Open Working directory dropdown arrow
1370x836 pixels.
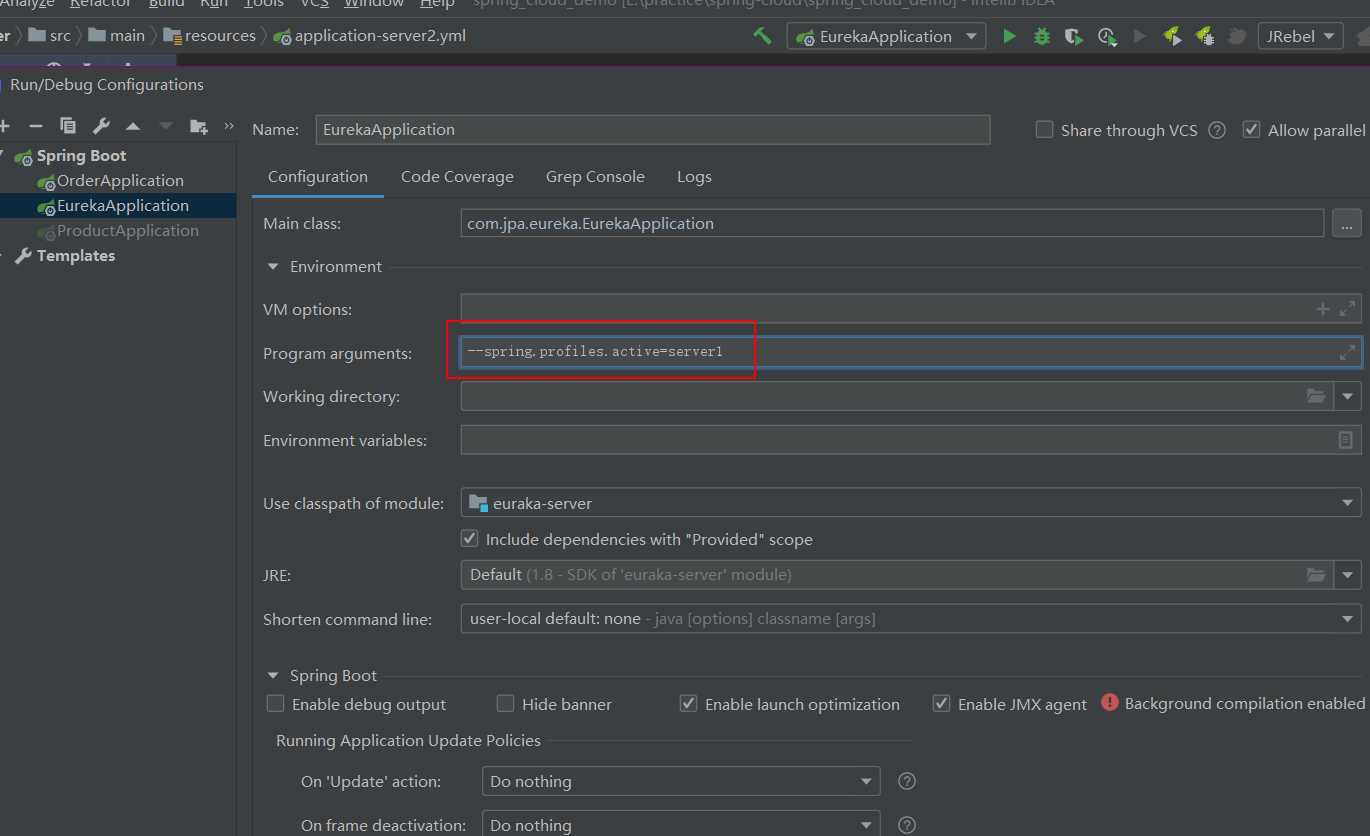[x=1348, y=396]
